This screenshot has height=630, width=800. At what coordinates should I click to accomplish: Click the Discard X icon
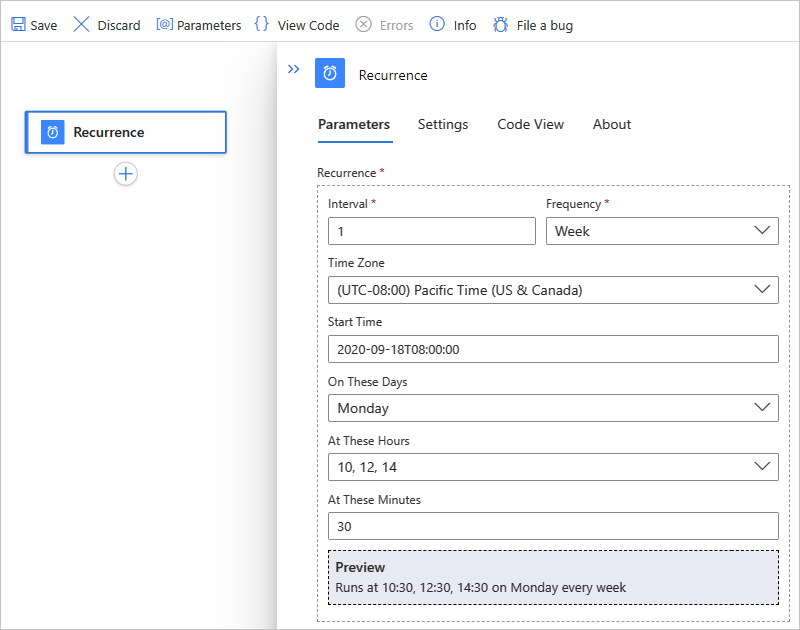click(82, 25)
